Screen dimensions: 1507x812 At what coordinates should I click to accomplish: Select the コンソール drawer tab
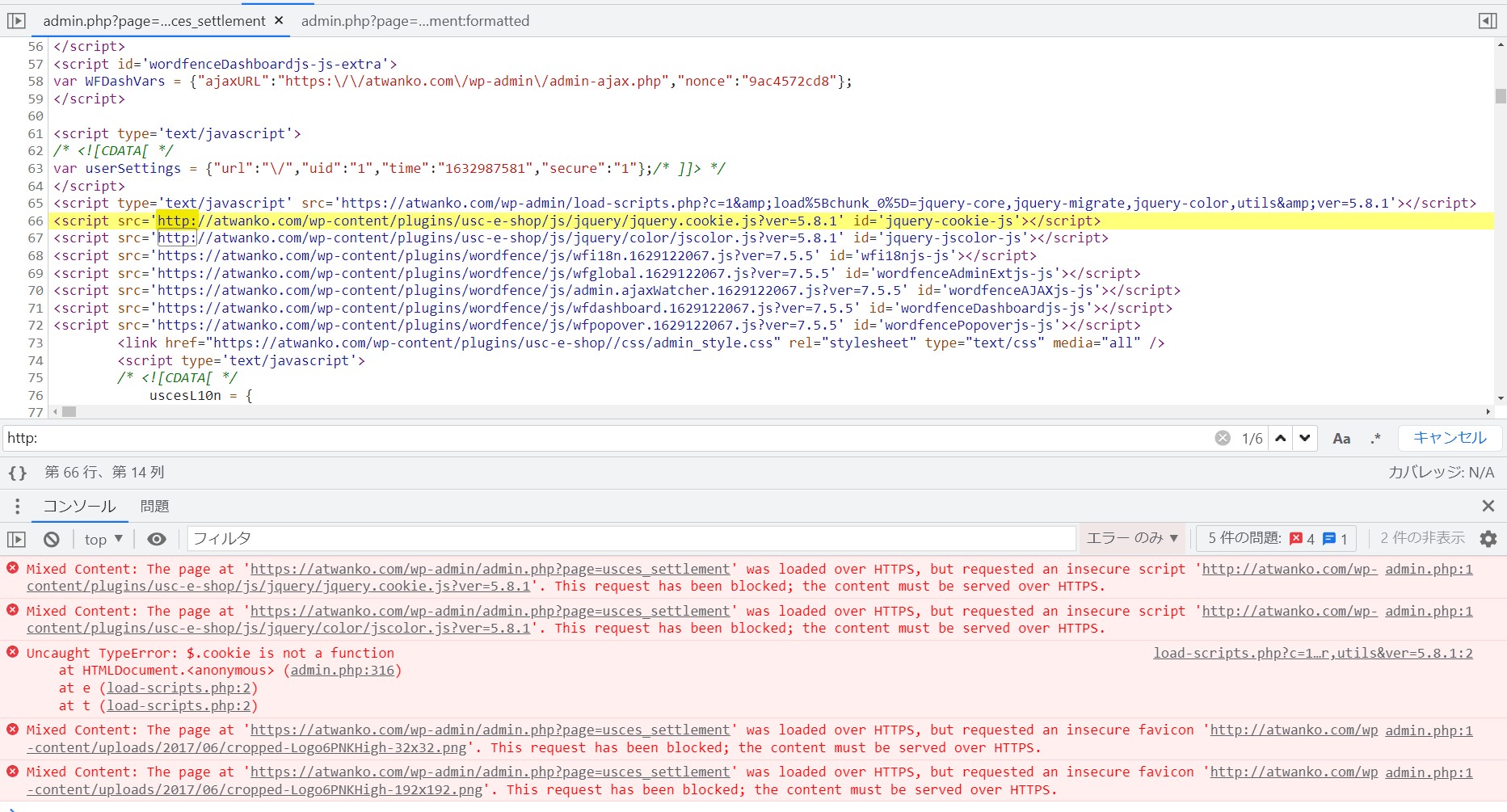click(x=79, y=507)
